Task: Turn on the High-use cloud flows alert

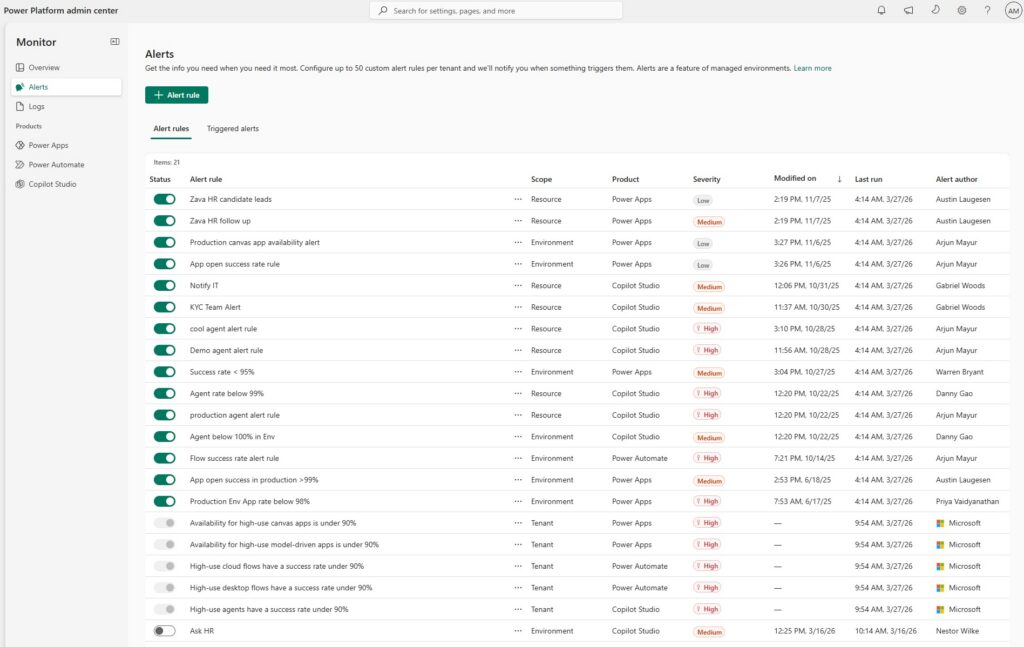Action: point(163,566)
